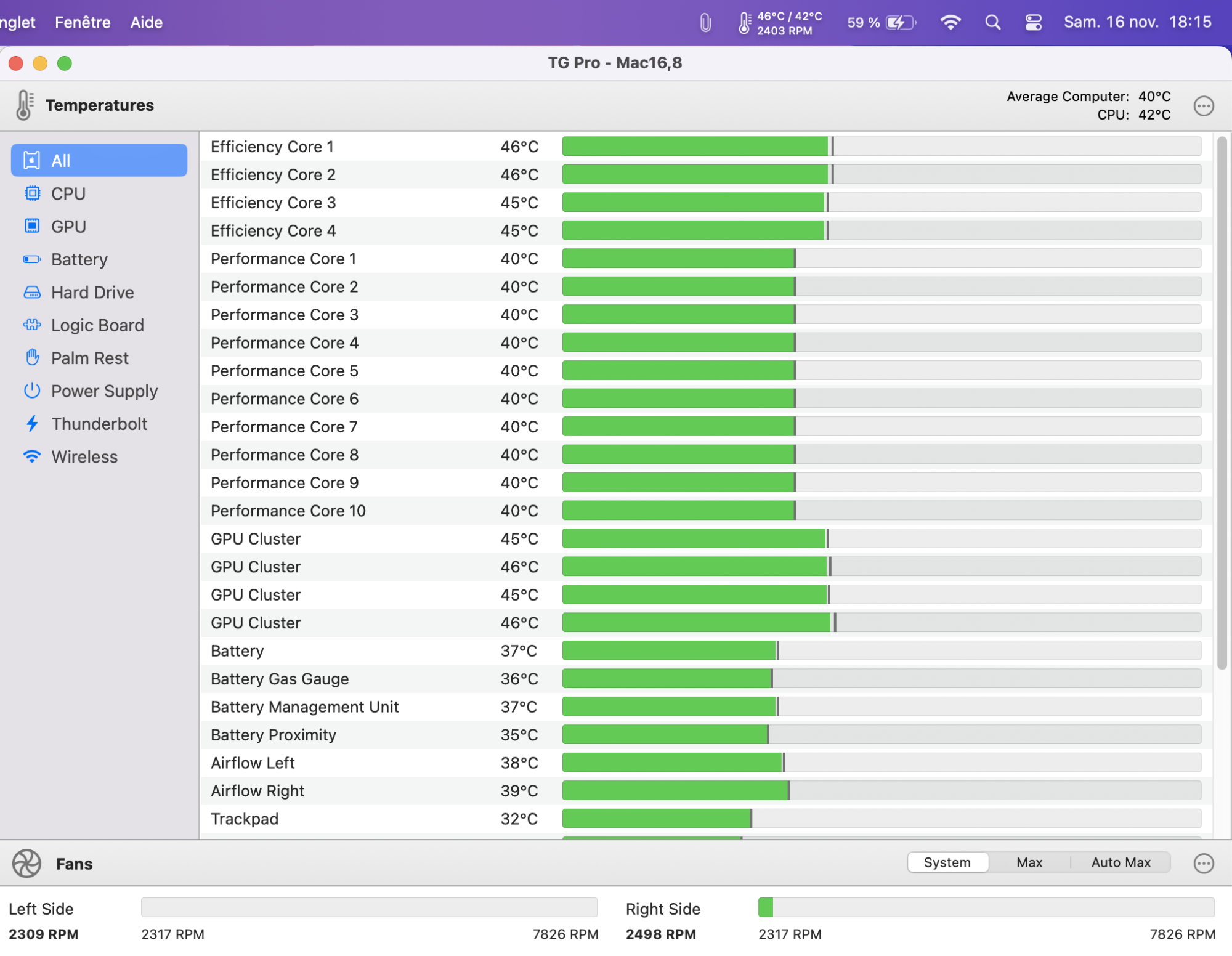Open the Fenêtre menu

[x=83, y=23]
